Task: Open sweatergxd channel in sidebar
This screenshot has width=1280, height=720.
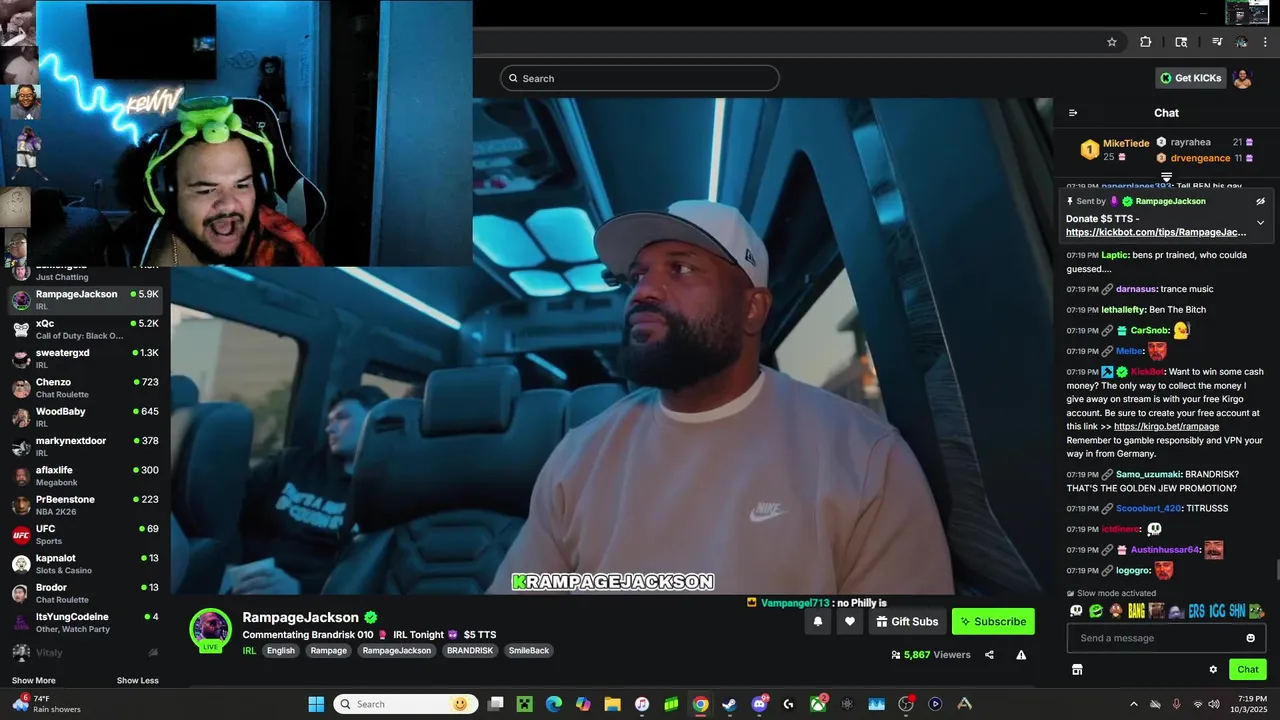Action: coord(85,358)
